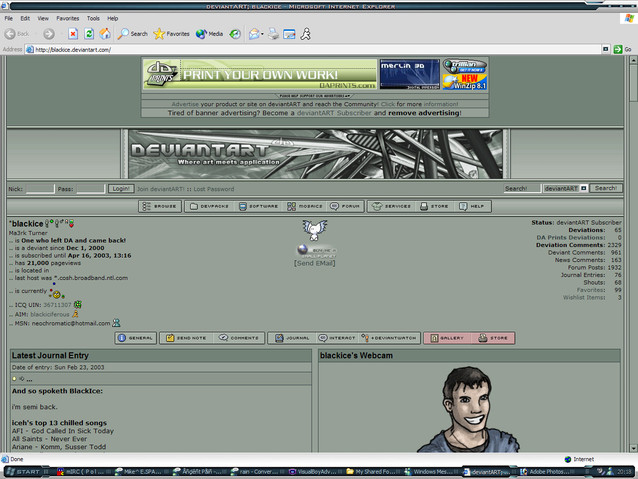
Task: Open the Edit menu
Action: point(25,18)
